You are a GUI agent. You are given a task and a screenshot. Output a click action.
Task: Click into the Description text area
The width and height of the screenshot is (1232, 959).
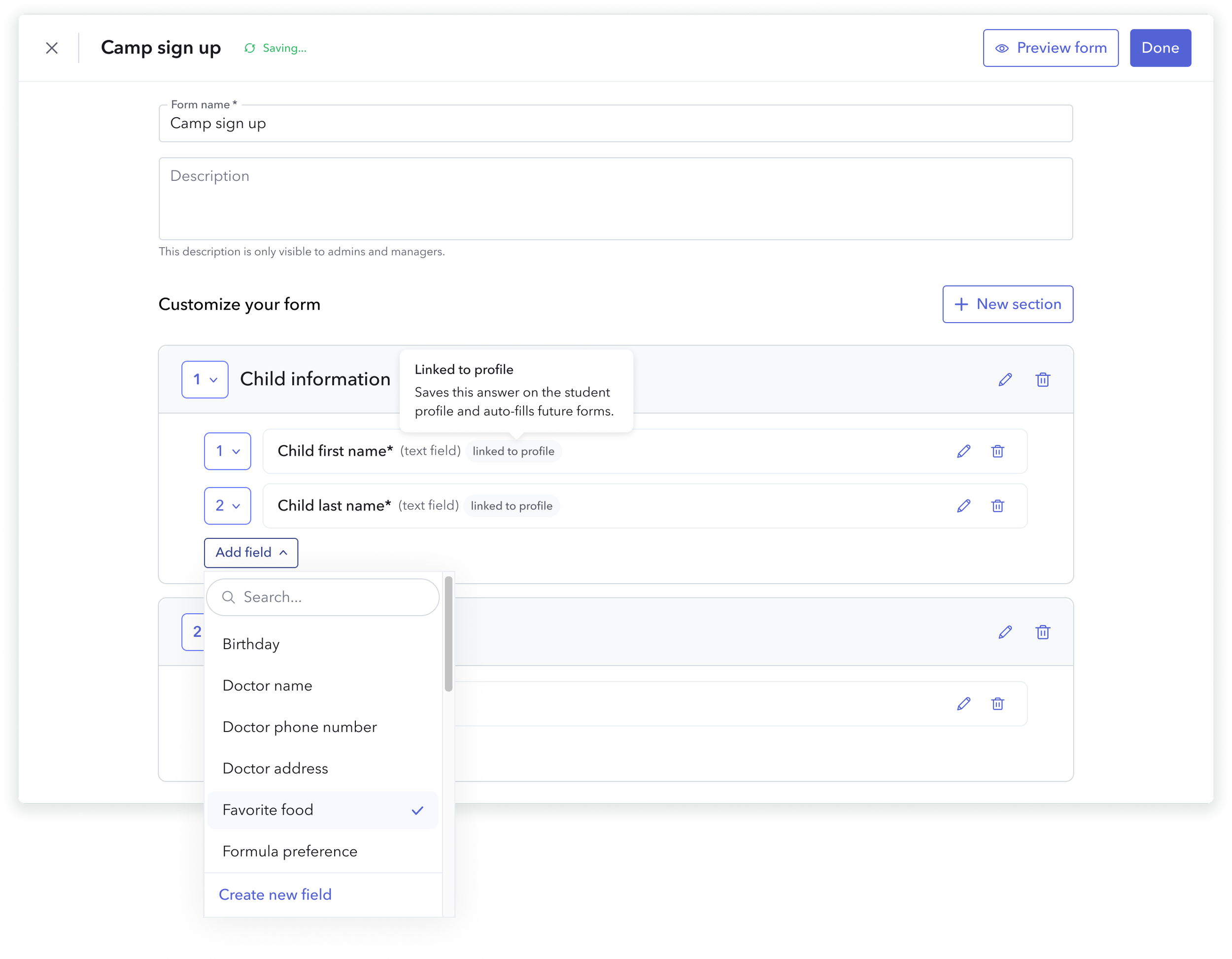[x=615, y=198]
